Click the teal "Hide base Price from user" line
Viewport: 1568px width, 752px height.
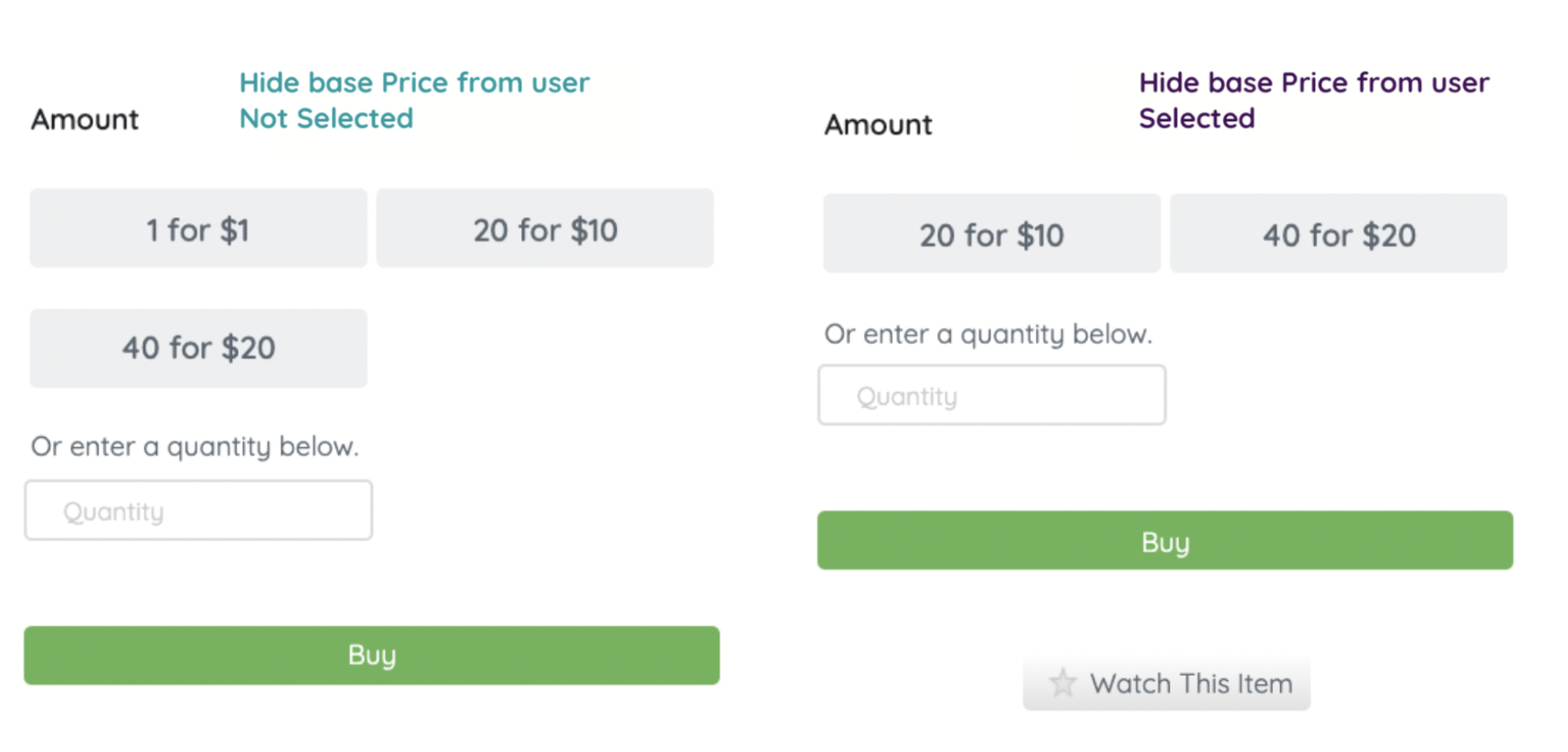coord(414,83)
